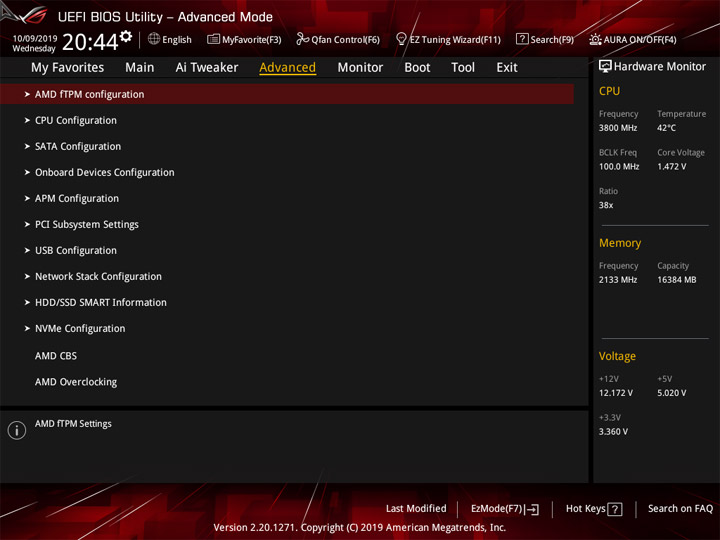Click +12V reading 12.172 V
The width and height of the screenshot is (720, 540).
[616, 393]
